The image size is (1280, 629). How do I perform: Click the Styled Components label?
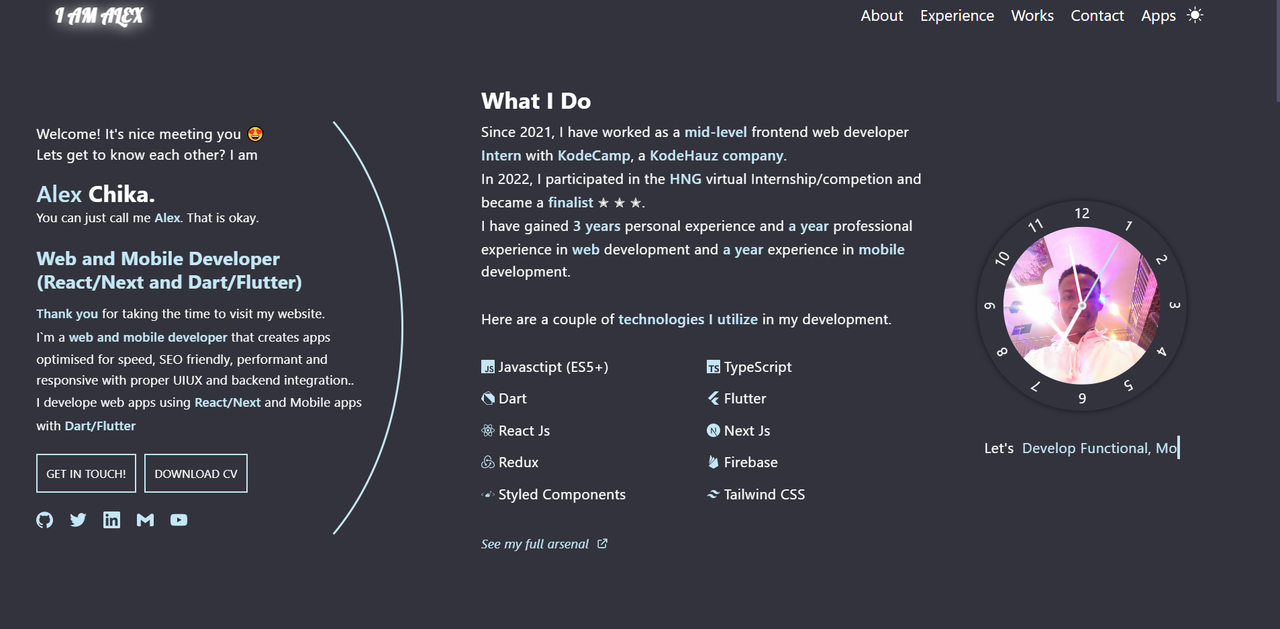pos(562,495)
